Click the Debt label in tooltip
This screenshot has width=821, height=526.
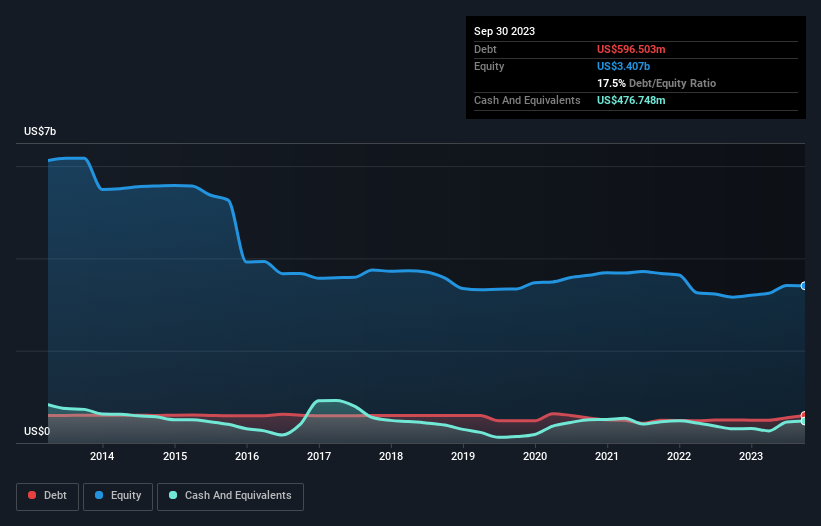click(485, 49)
